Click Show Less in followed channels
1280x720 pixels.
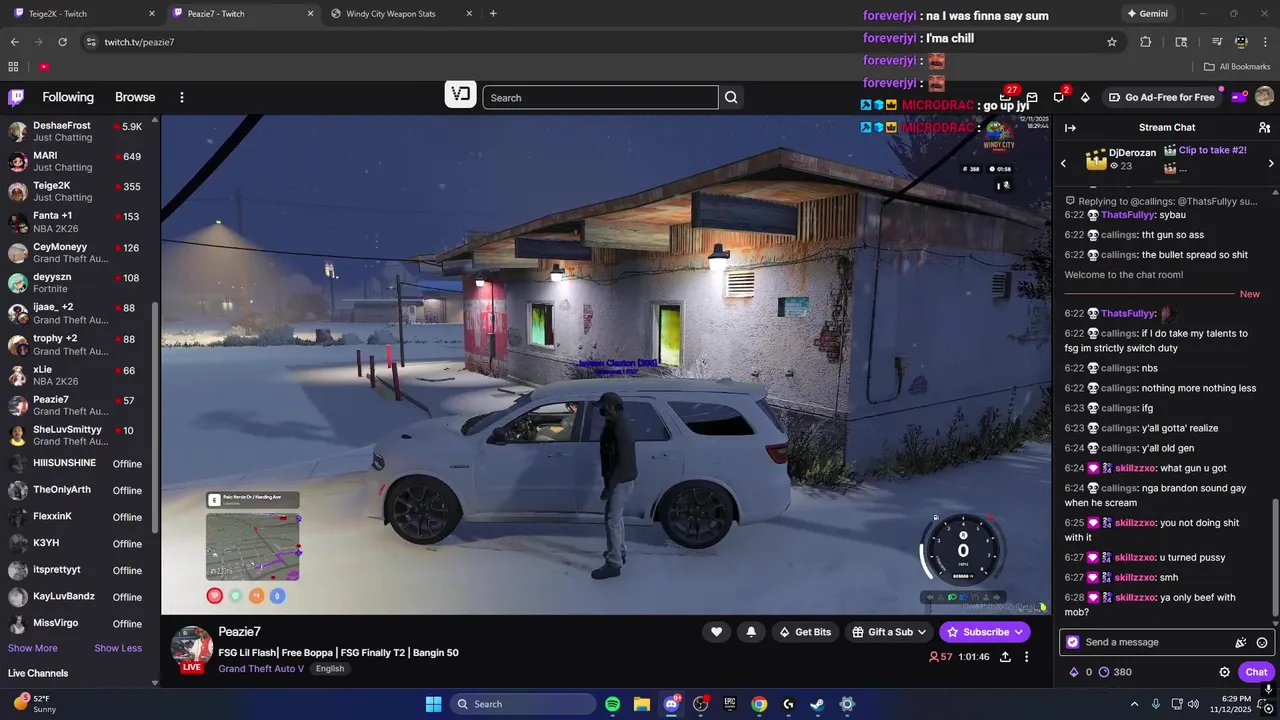[x=118, y=648]
